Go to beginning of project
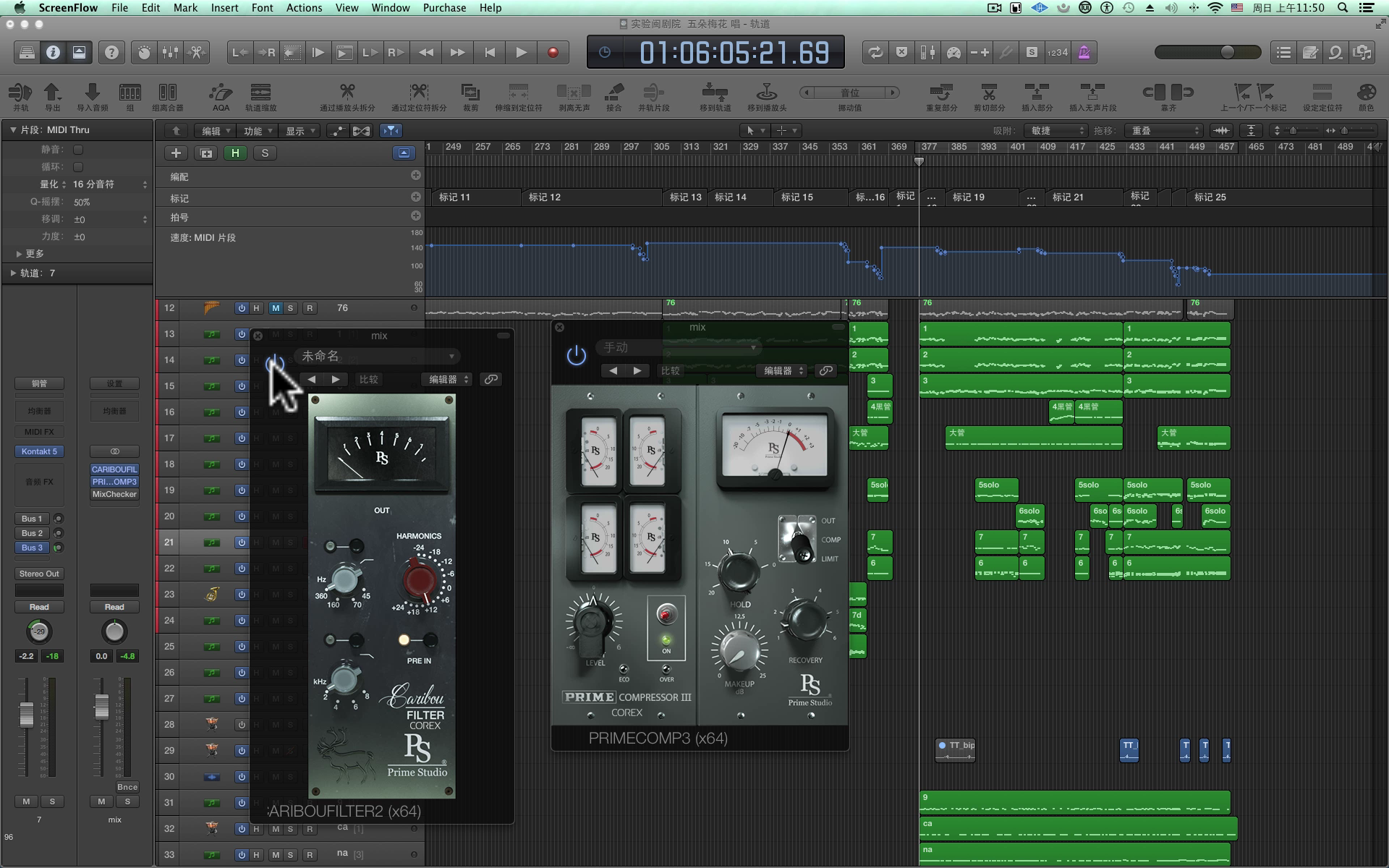Viewport: 1389px width, 868px height. pos(490,52)
